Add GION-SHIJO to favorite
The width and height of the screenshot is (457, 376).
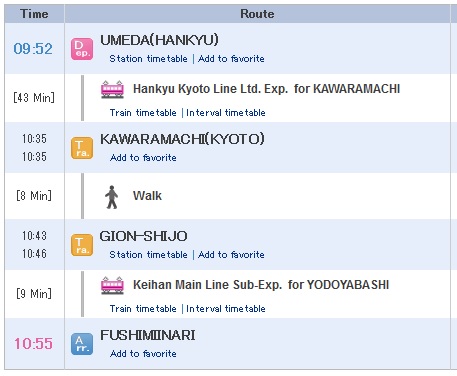pos(231,255)
